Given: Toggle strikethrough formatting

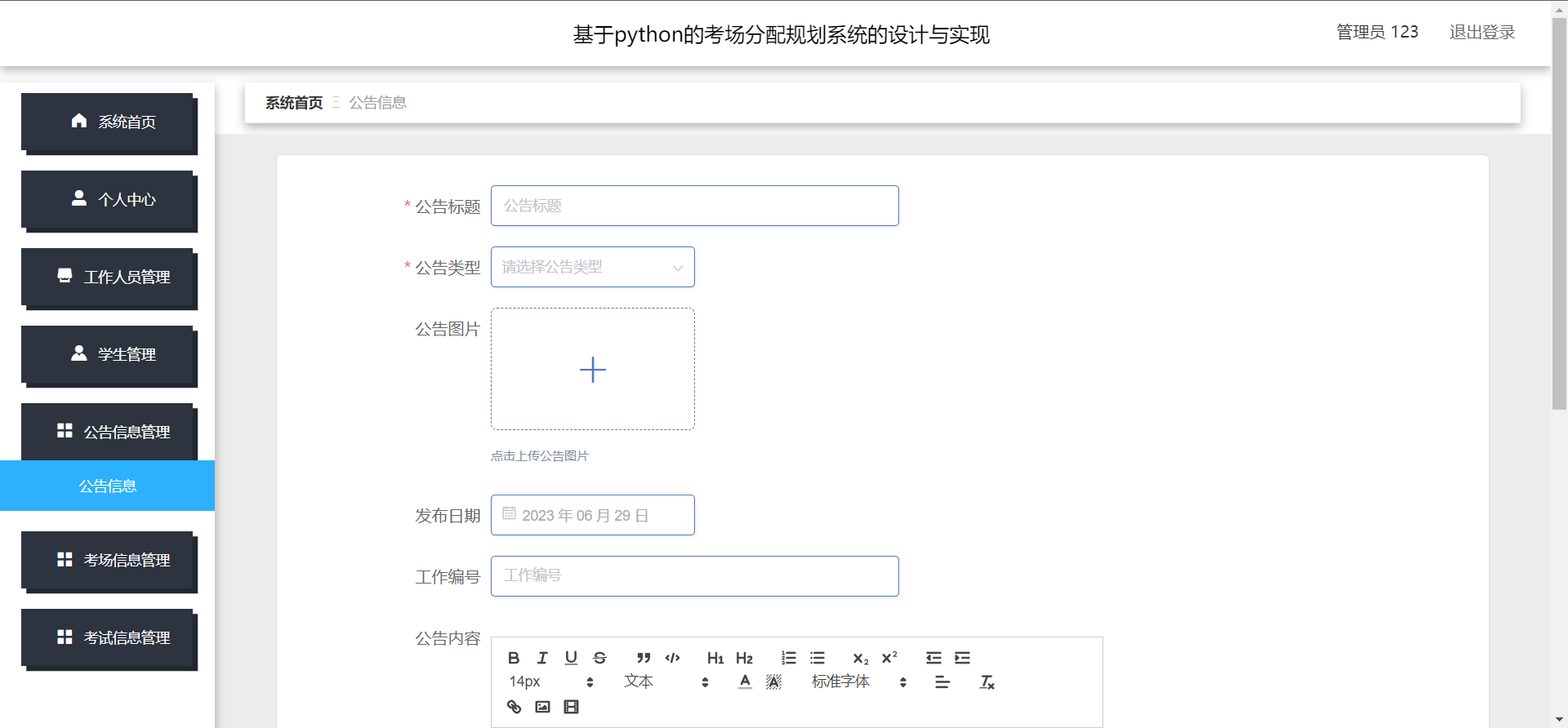Looking at the screenshot, I should click(x=600, y=658).
